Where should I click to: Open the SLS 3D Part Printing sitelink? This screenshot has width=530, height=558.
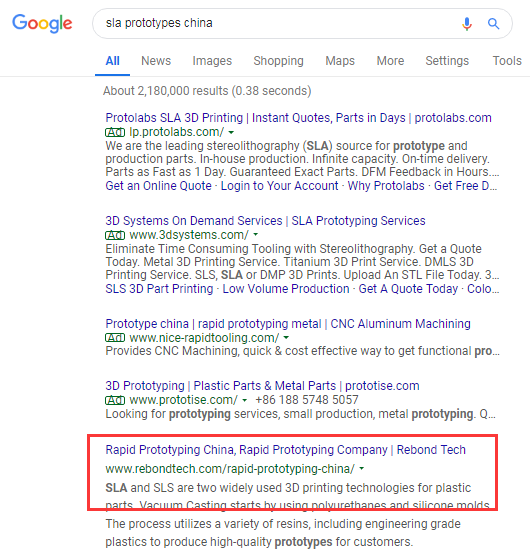tap(159, 289)
